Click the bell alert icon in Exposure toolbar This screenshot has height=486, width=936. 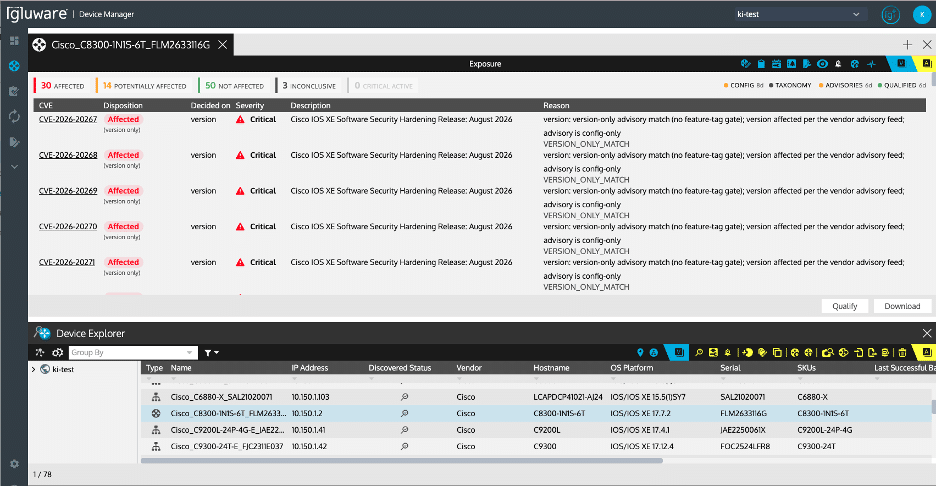click(838, 64)
